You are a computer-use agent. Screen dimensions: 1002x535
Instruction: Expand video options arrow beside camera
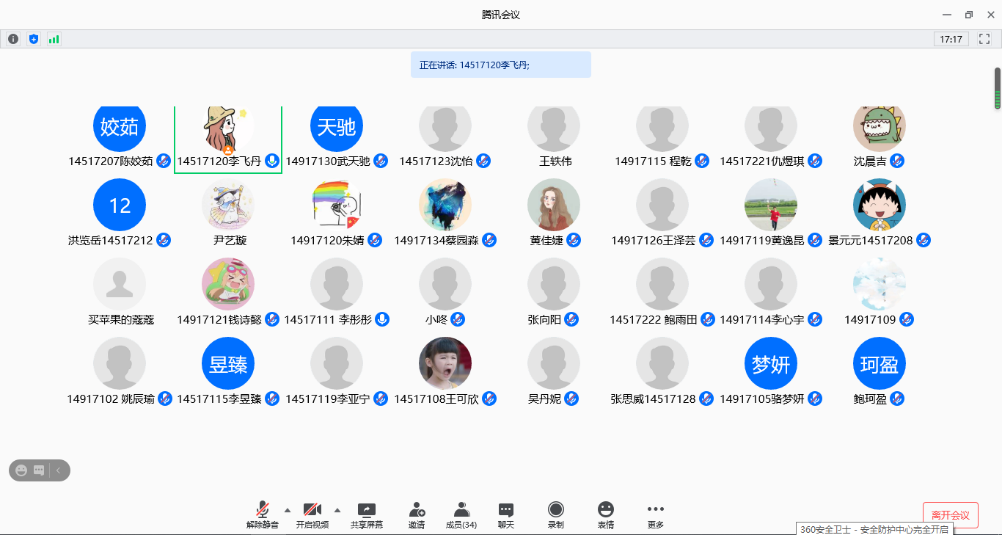point(337,509)
